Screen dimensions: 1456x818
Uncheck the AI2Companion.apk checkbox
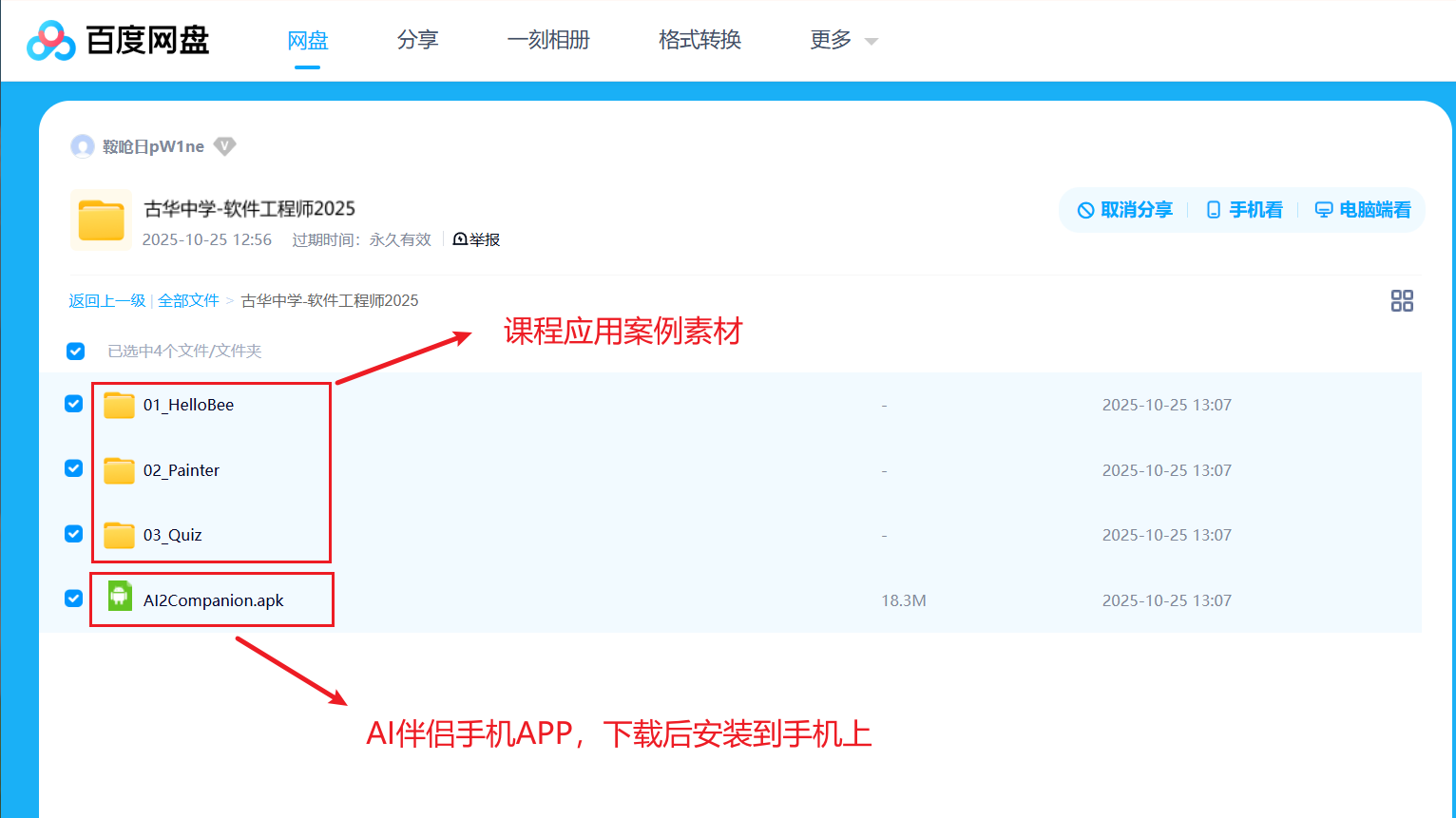[x=73, y=599]
